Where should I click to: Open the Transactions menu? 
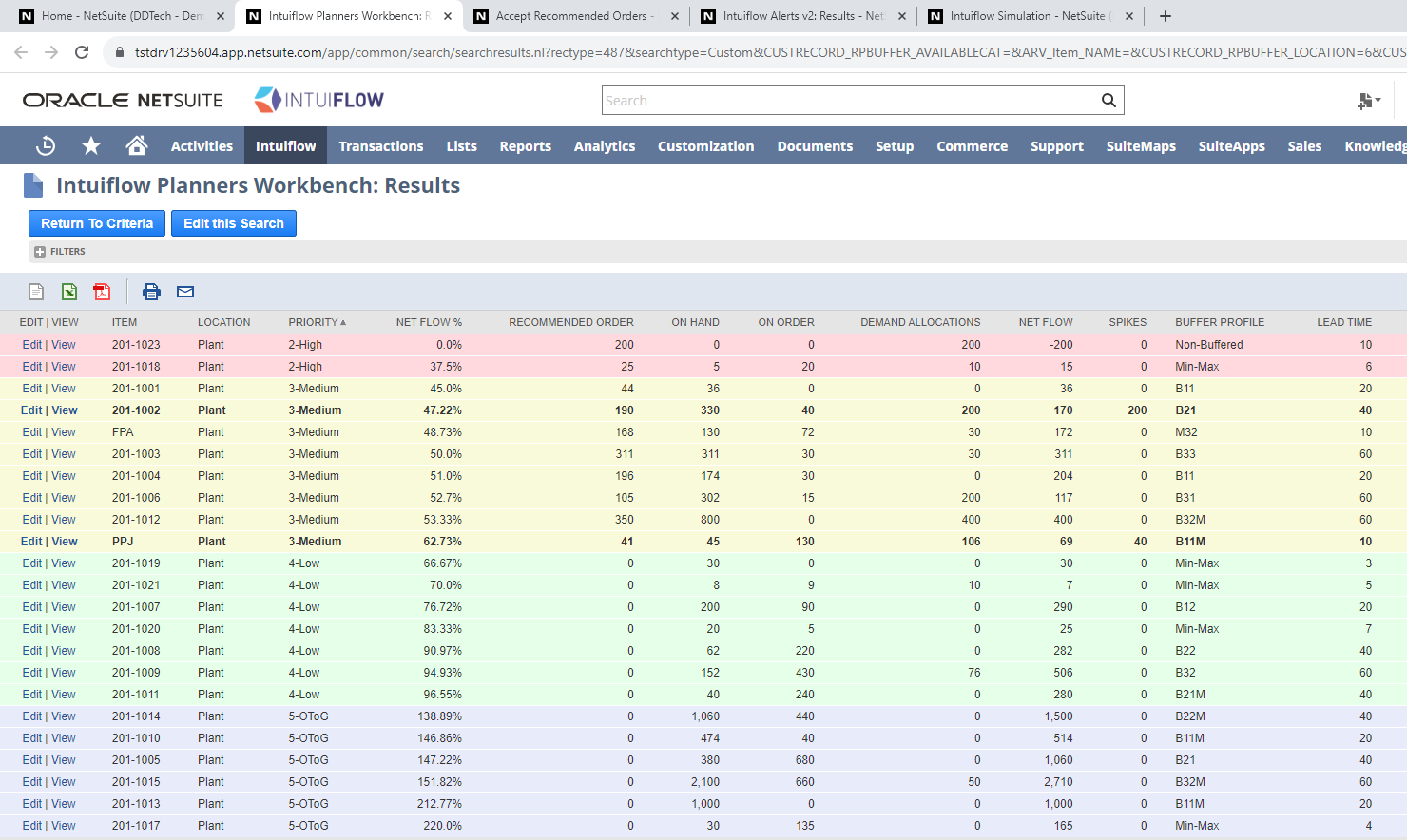point(381,146)
